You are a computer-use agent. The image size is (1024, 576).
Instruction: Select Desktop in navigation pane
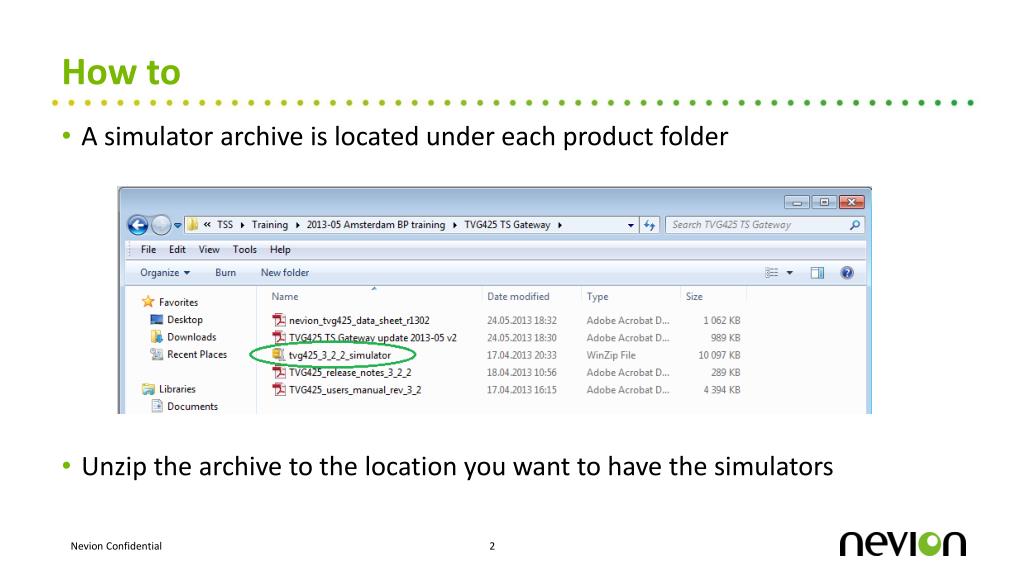point(185,319)
